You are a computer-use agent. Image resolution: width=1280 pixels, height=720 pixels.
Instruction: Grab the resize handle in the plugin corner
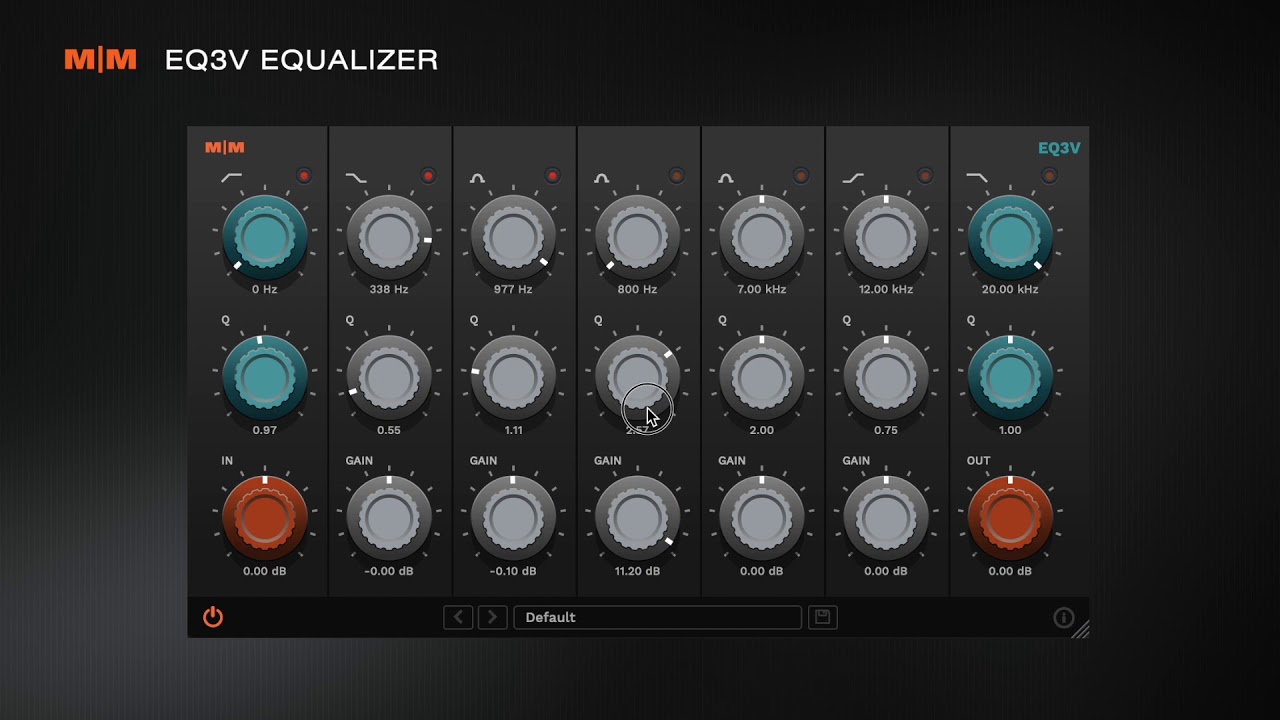pyautogui.click(x=1081, y=629)
